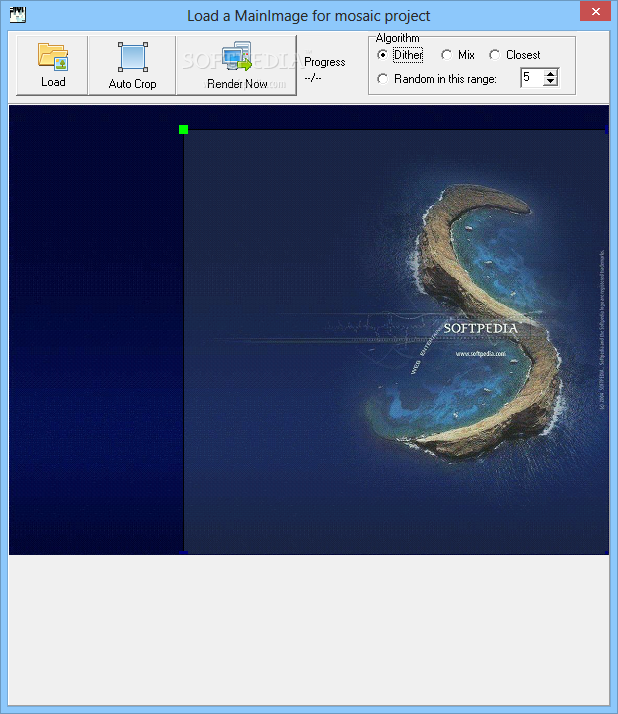This screenshot has width=618, height=714.
Task: Activate the Auto Crop tool
Action: point(132,66)
